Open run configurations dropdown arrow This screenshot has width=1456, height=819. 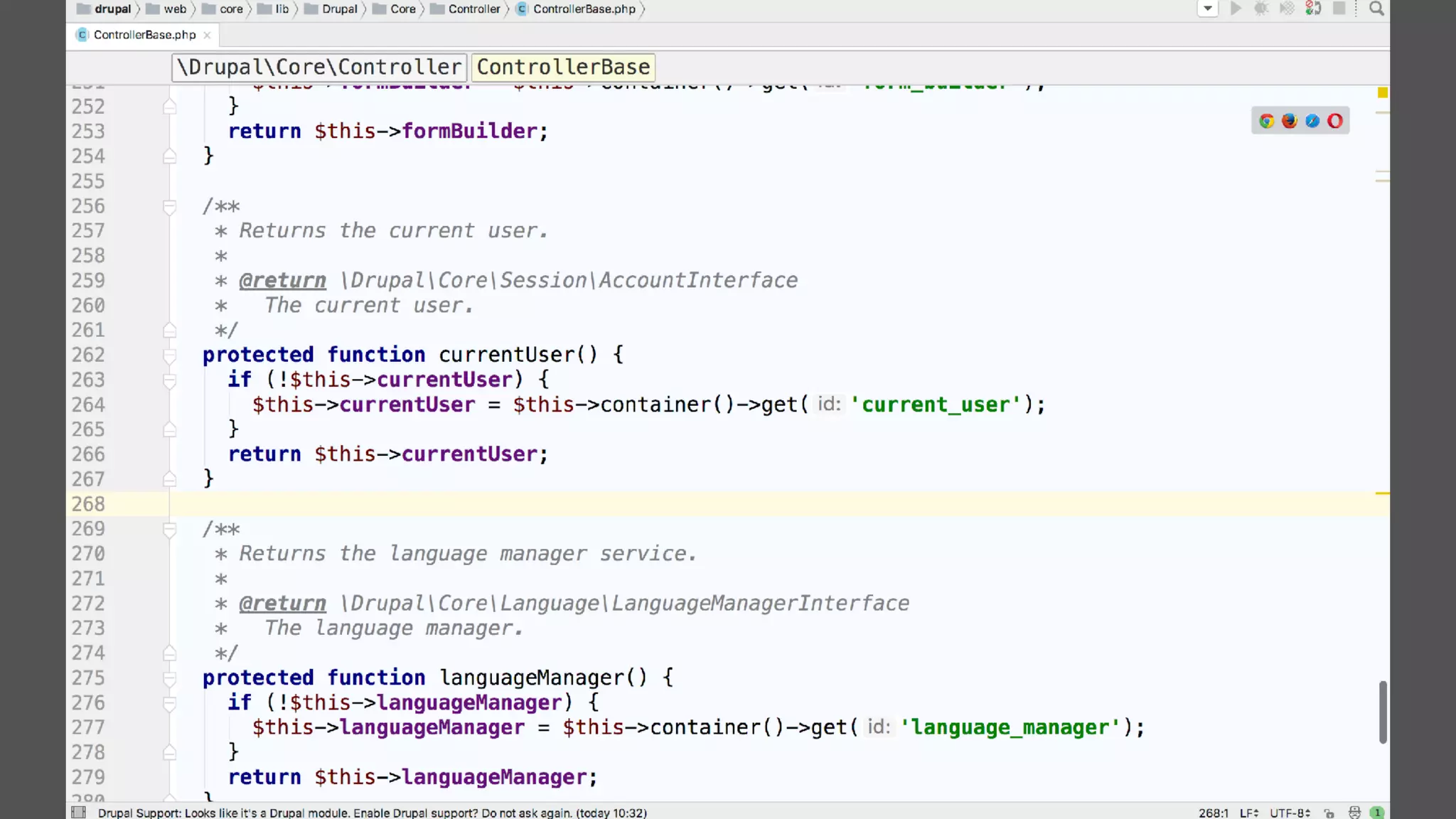tap(1208, 9)
